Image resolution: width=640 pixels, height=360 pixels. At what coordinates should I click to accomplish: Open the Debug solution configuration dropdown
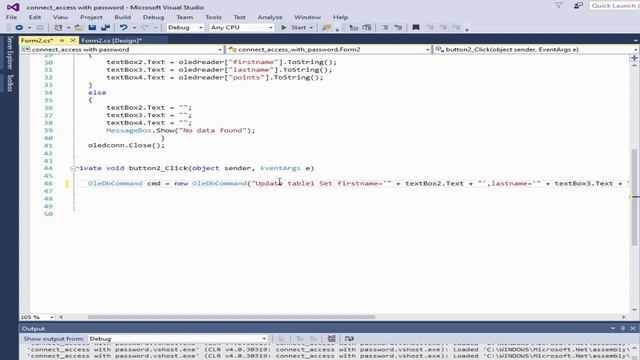[185, 27]
